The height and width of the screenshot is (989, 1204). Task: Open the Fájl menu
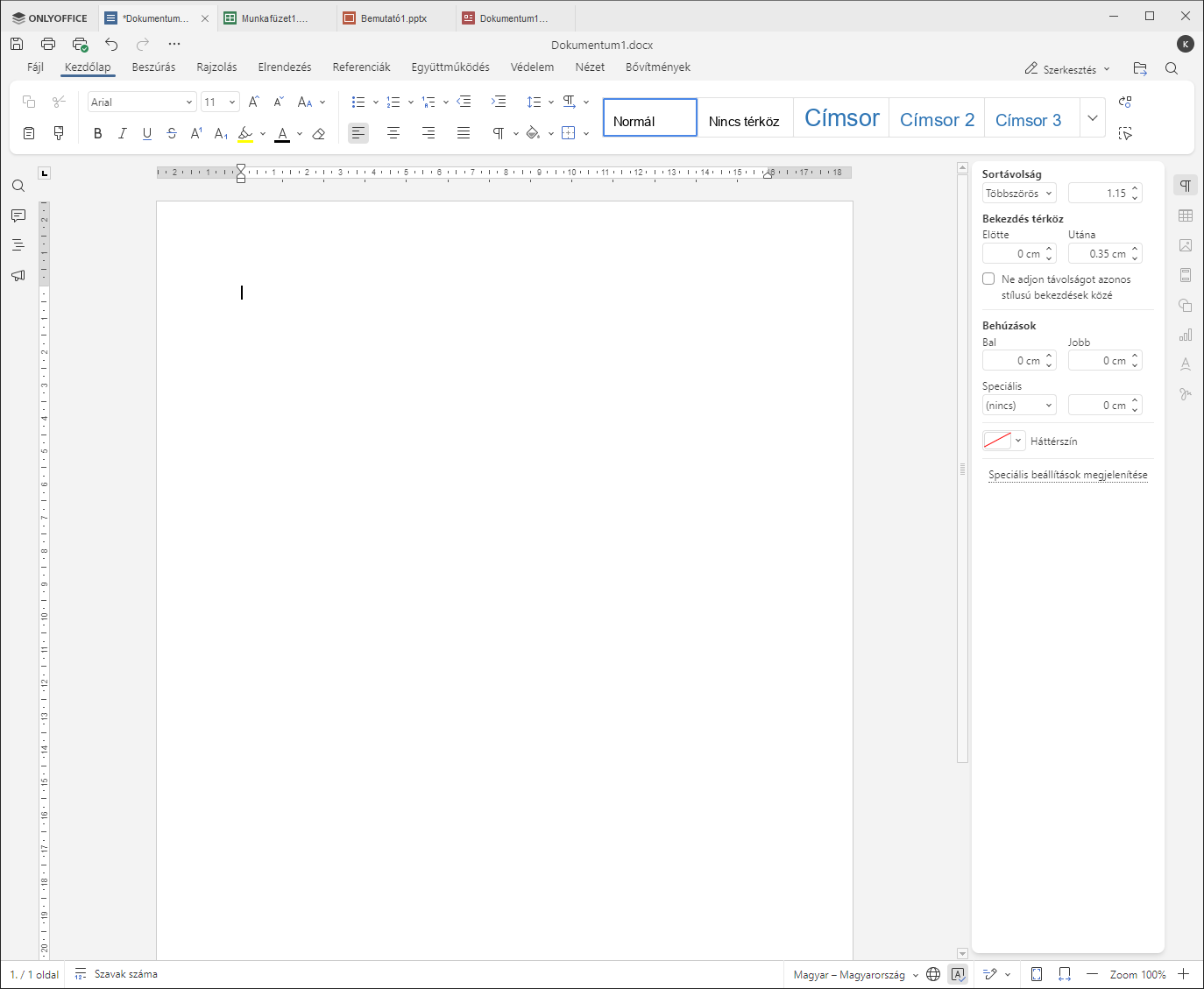pyautogui.click(x=35, y=67)
